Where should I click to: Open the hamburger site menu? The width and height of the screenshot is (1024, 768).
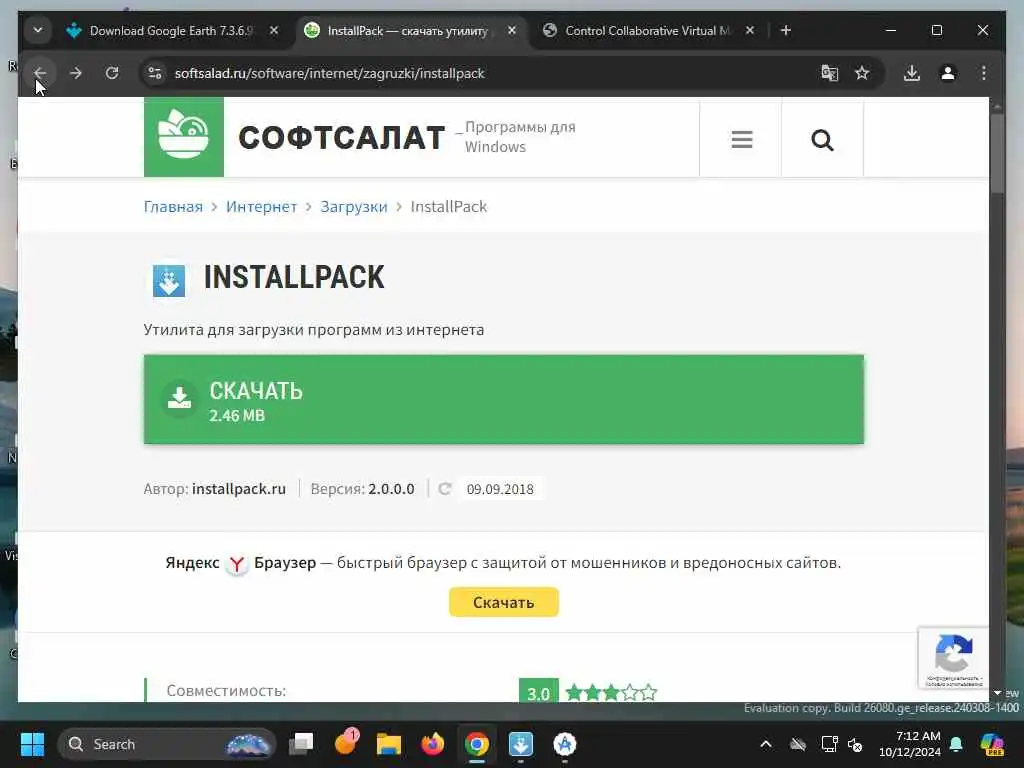[x=741, y=139]
